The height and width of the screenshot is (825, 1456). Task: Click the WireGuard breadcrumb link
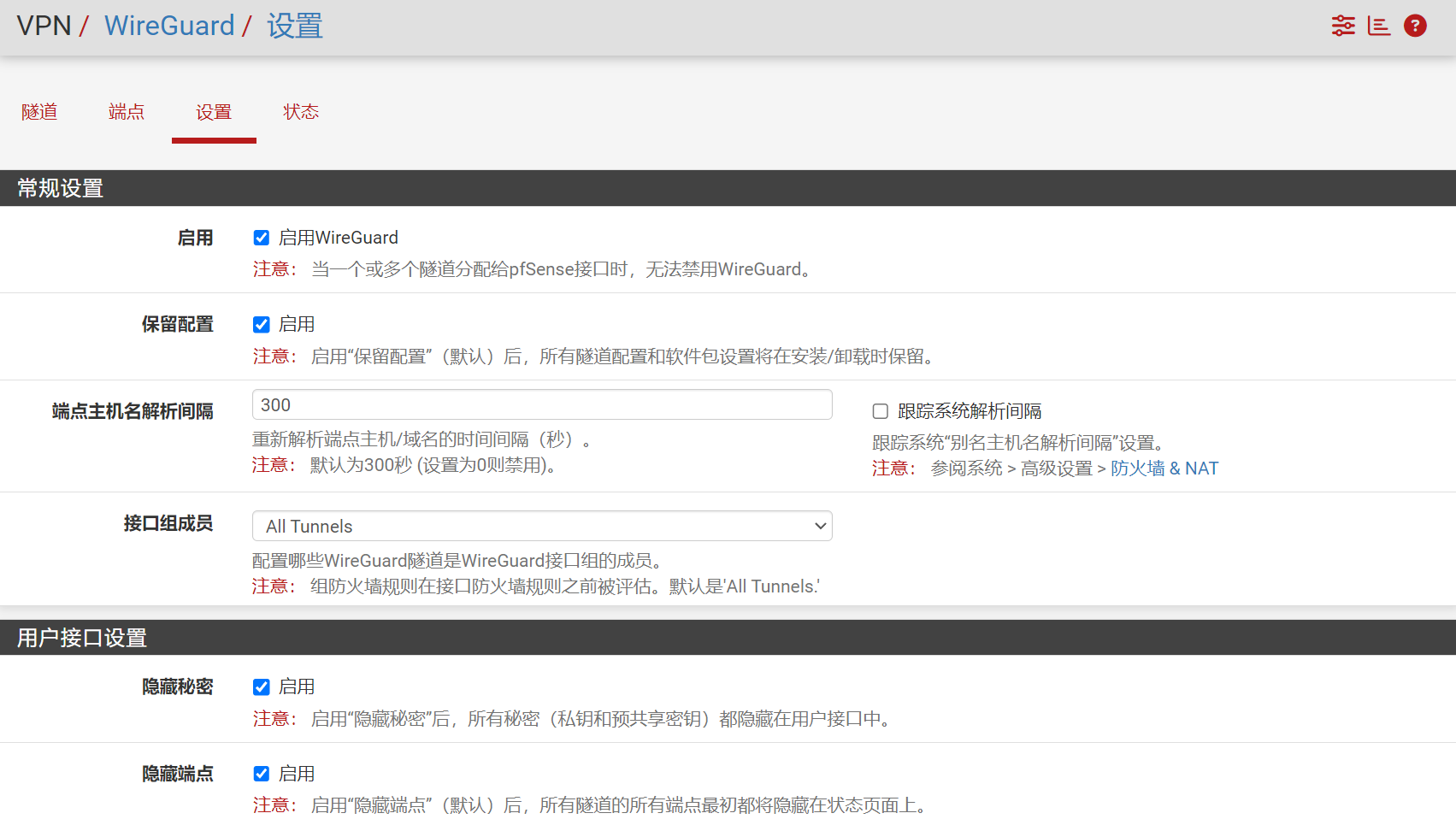point(169,26)
